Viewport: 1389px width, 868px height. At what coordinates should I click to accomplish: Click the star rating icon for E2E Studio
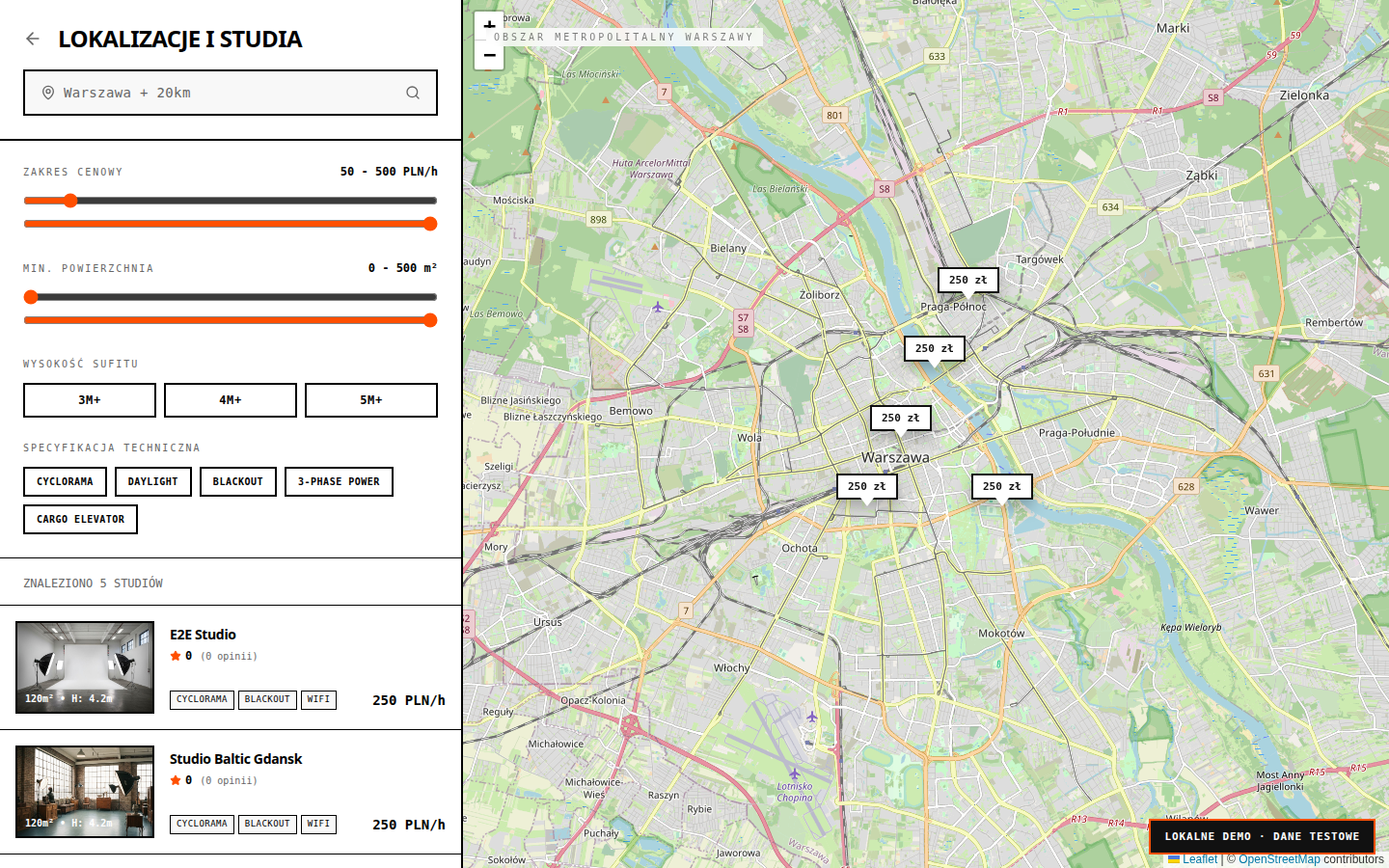coord(176,656)
